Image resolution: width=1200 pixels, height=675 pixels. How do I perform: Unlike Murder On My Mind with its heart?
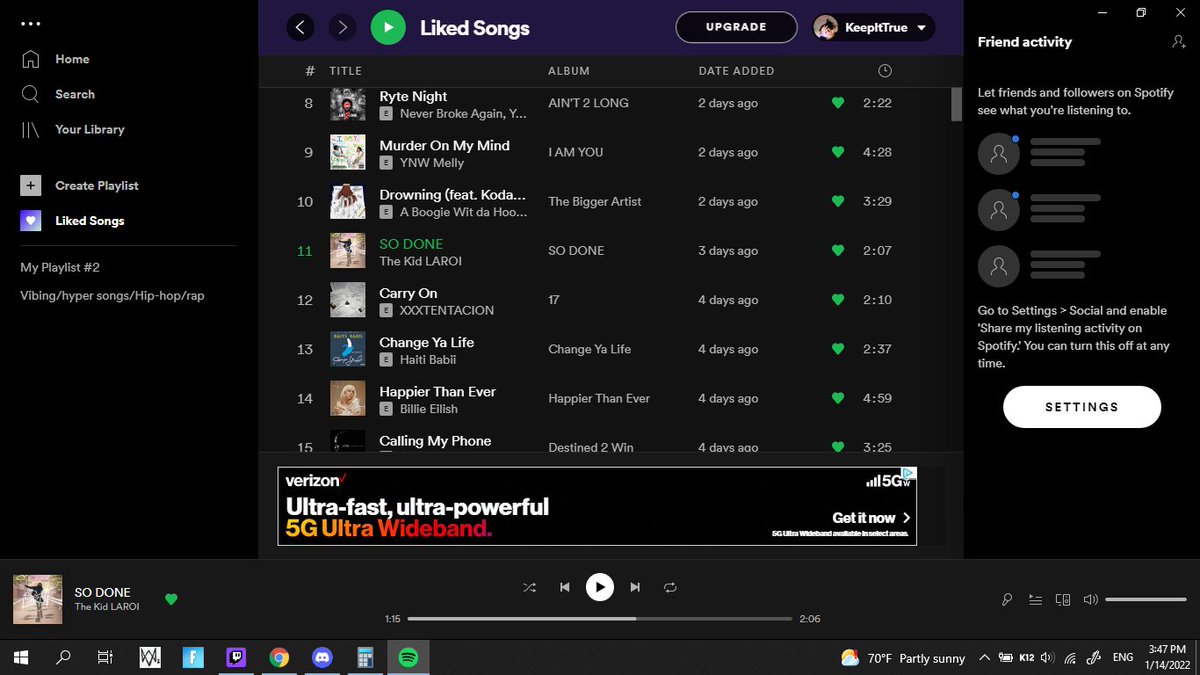838,152
